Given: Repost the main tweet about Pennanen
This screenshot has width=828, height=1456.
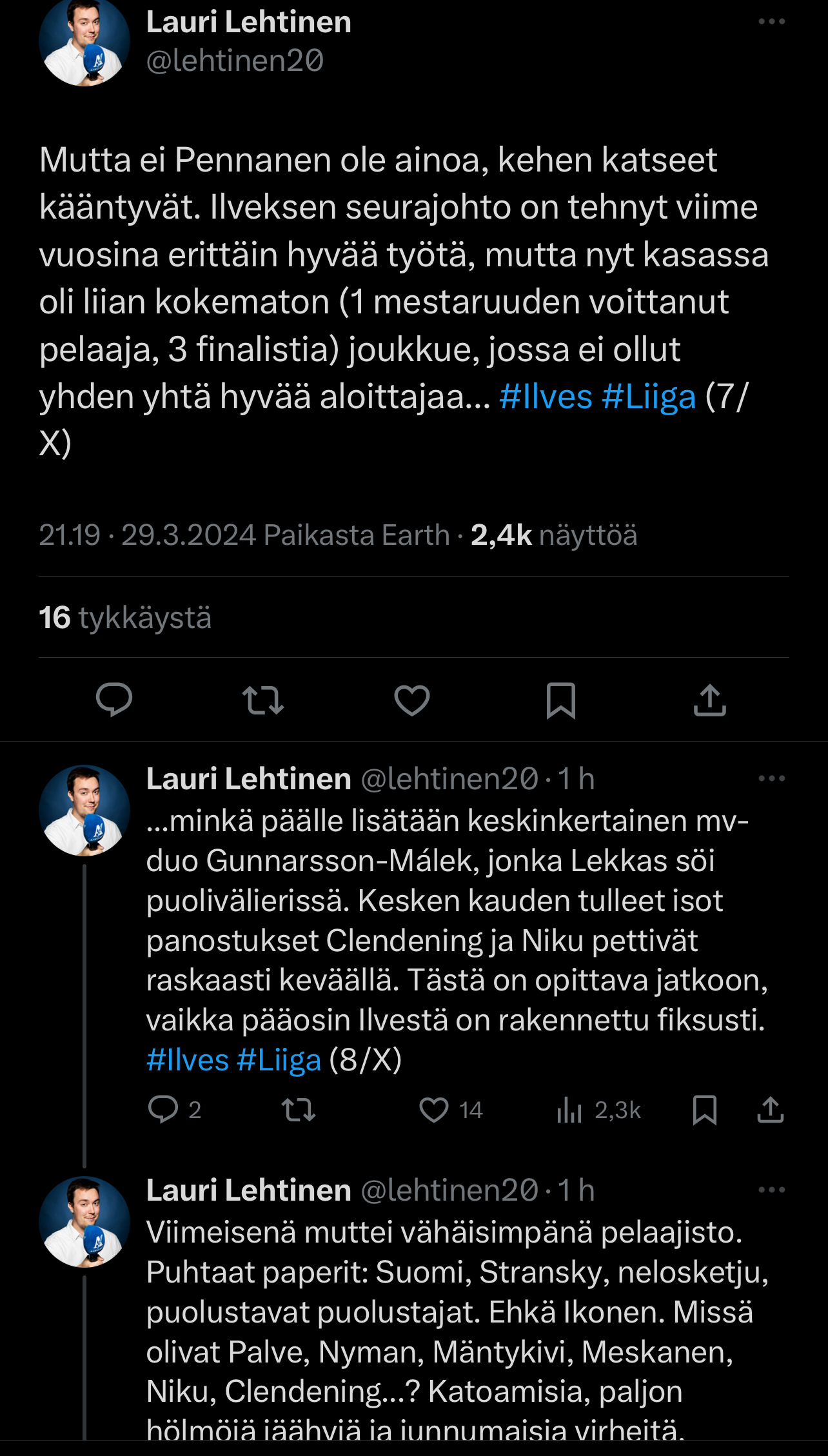Looking at the screenshot, I should point(262,700).
